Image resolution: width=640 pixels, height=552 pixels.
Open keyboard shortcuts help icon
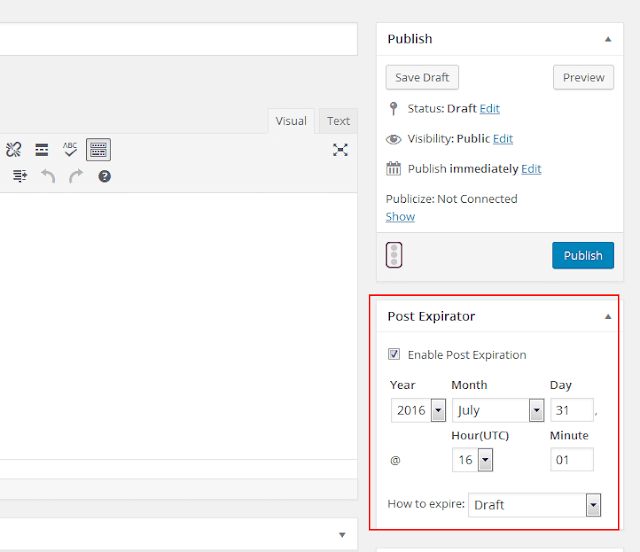(x=104, y=176)
